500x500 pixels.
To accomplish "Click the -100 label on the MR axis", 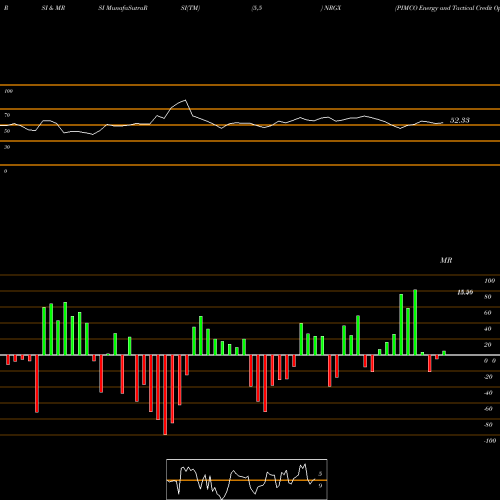I will click(x=489, y=441).
